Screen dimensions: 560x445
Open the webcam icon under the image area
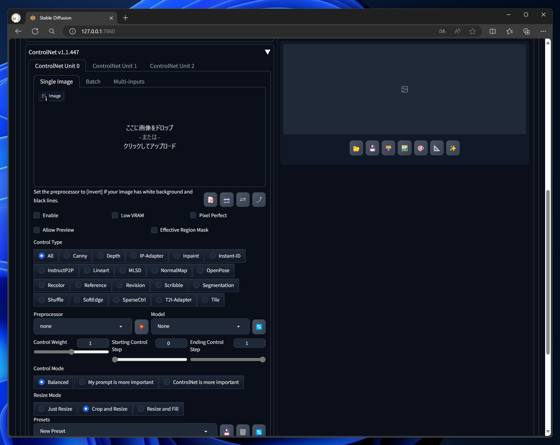point(226,200)
